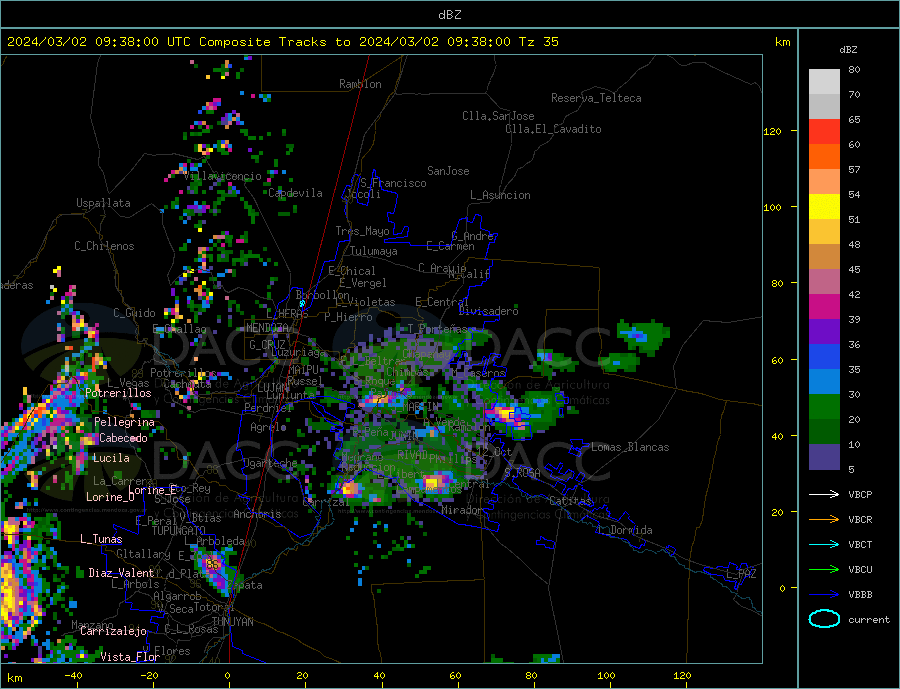This screenshot has width=900, height=689.
Task: Click the L_Tunas place label
Action: click(101, 539)
